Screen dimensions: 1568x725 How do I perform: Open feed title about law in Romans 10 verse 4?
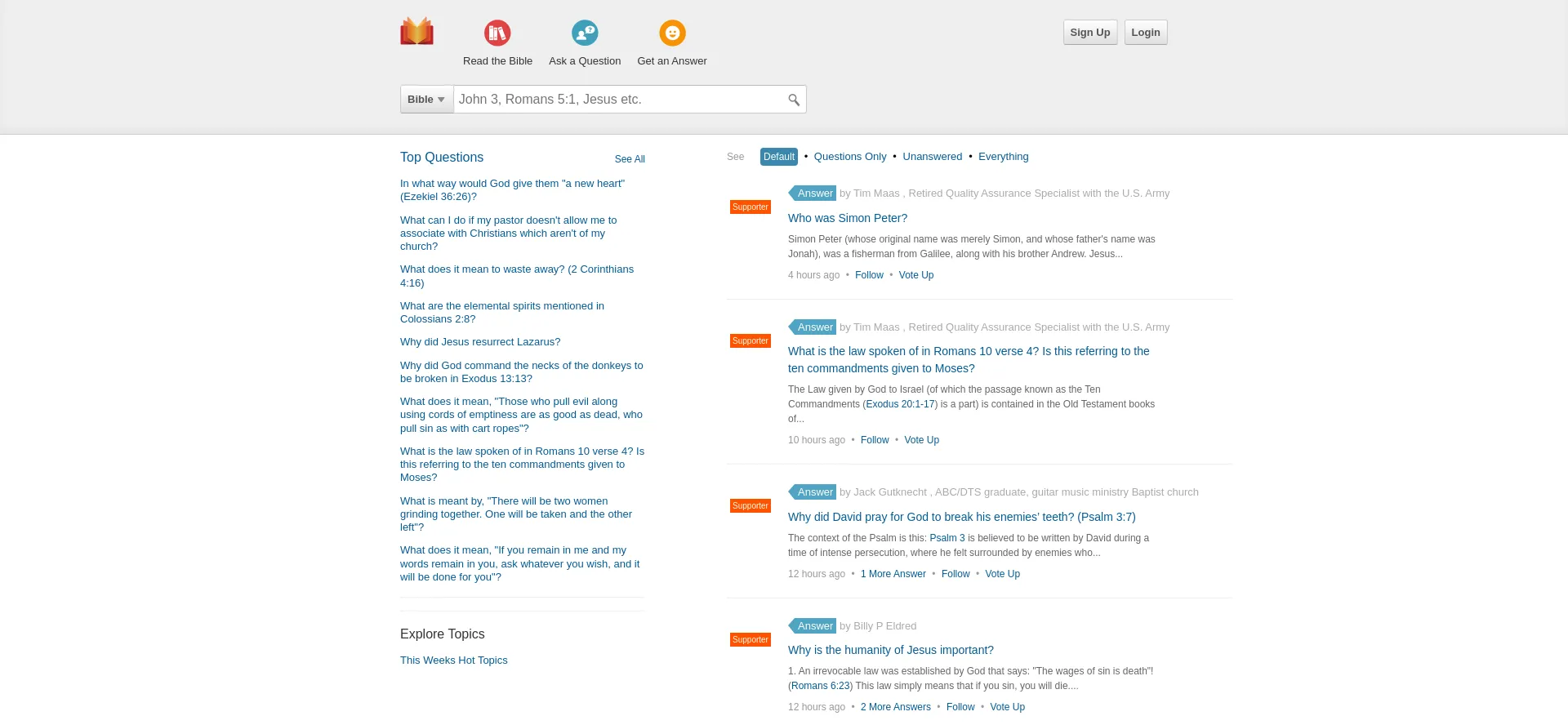click(x=969, y=360)
